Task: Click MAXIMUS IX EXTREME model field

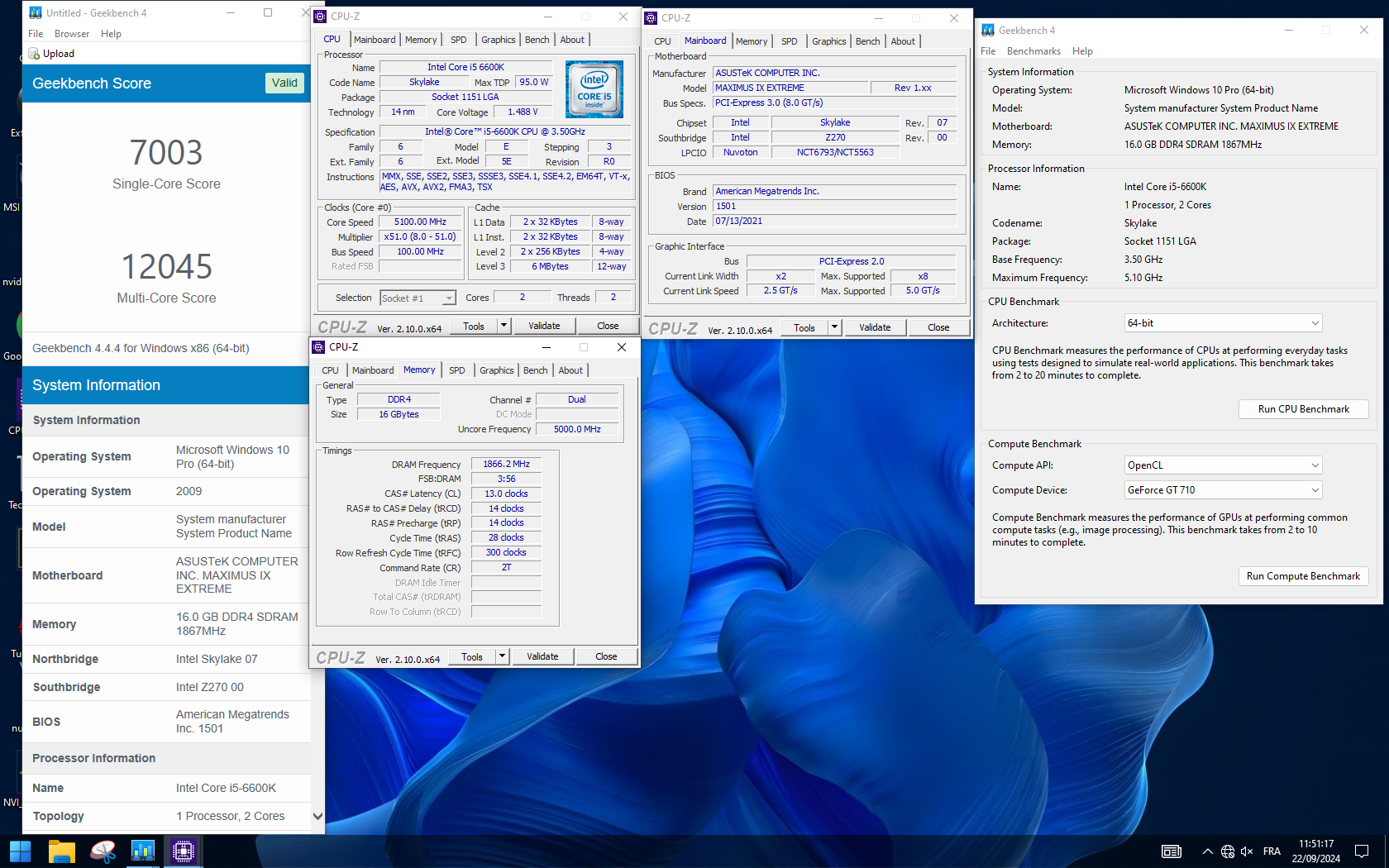Action: pyautogui.click(x=791, y=88)
